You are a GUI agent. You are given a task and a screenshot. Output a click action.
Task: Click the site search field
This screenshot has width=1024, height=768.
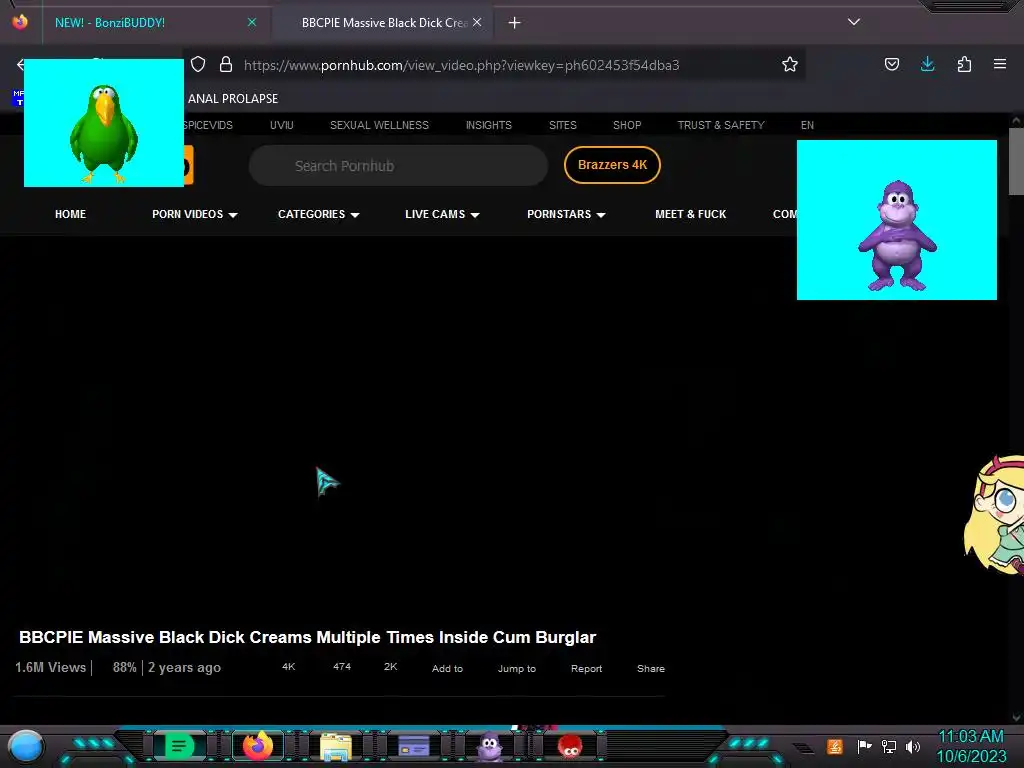(398, 166)
